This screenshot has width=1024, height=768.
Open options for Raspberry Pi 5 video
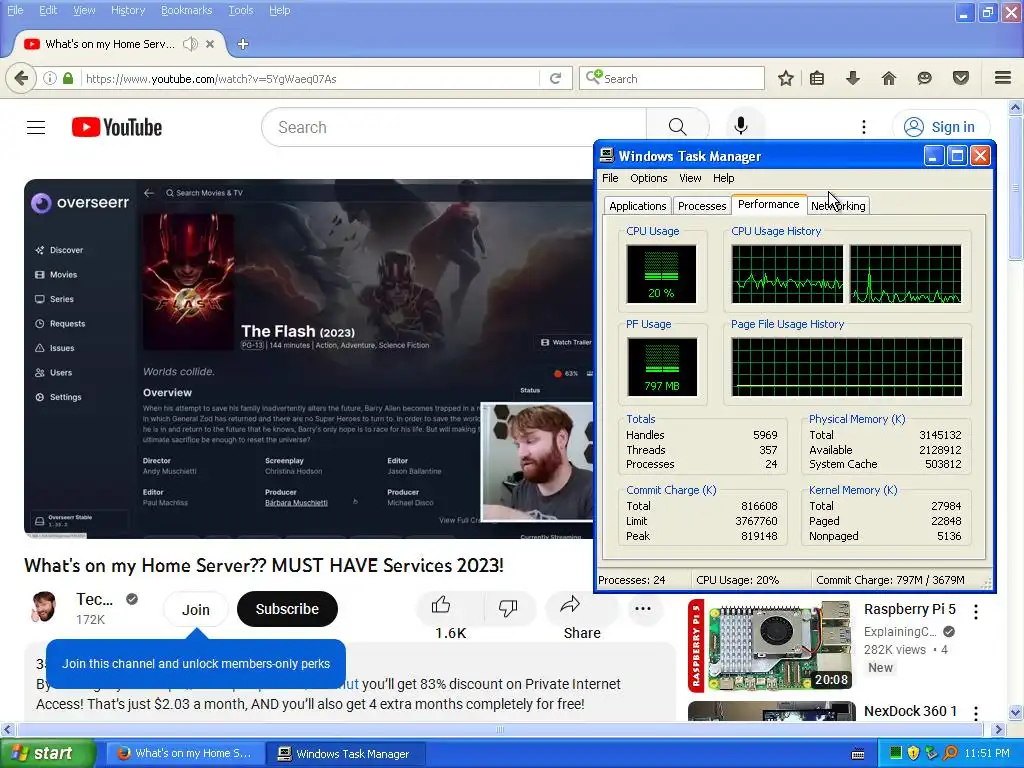(976, 612)
